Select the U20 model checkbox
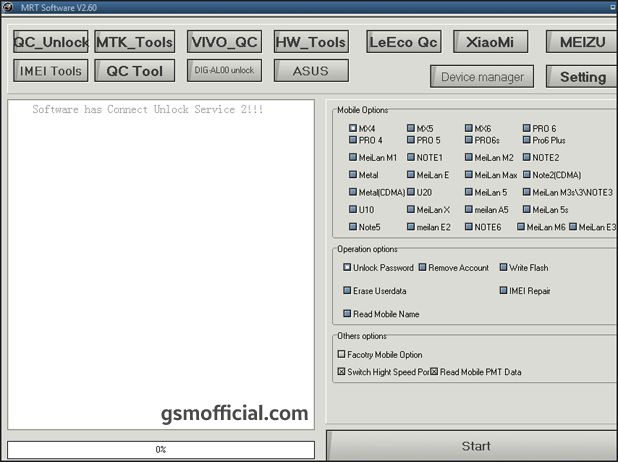 [411, 192]
